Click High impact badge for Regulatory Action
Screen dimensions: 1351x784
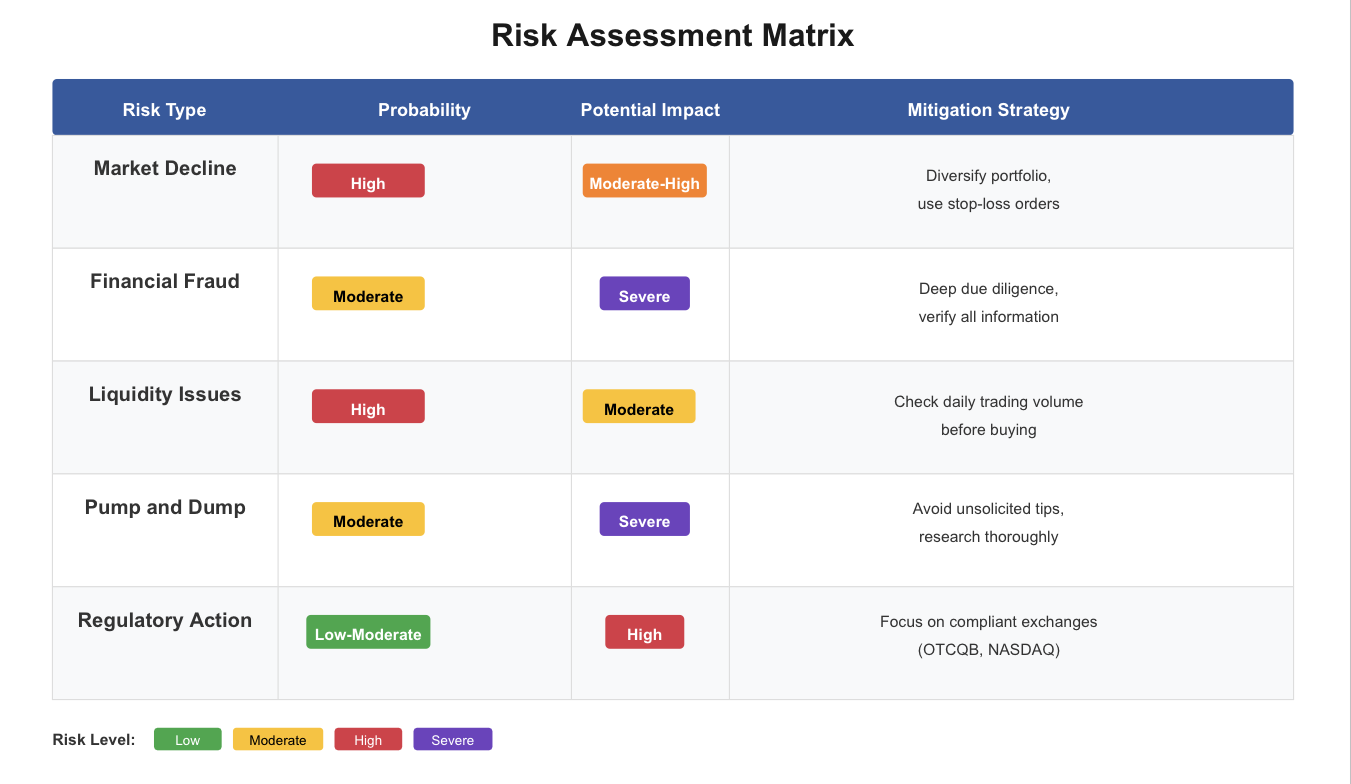tap(645, 632)
